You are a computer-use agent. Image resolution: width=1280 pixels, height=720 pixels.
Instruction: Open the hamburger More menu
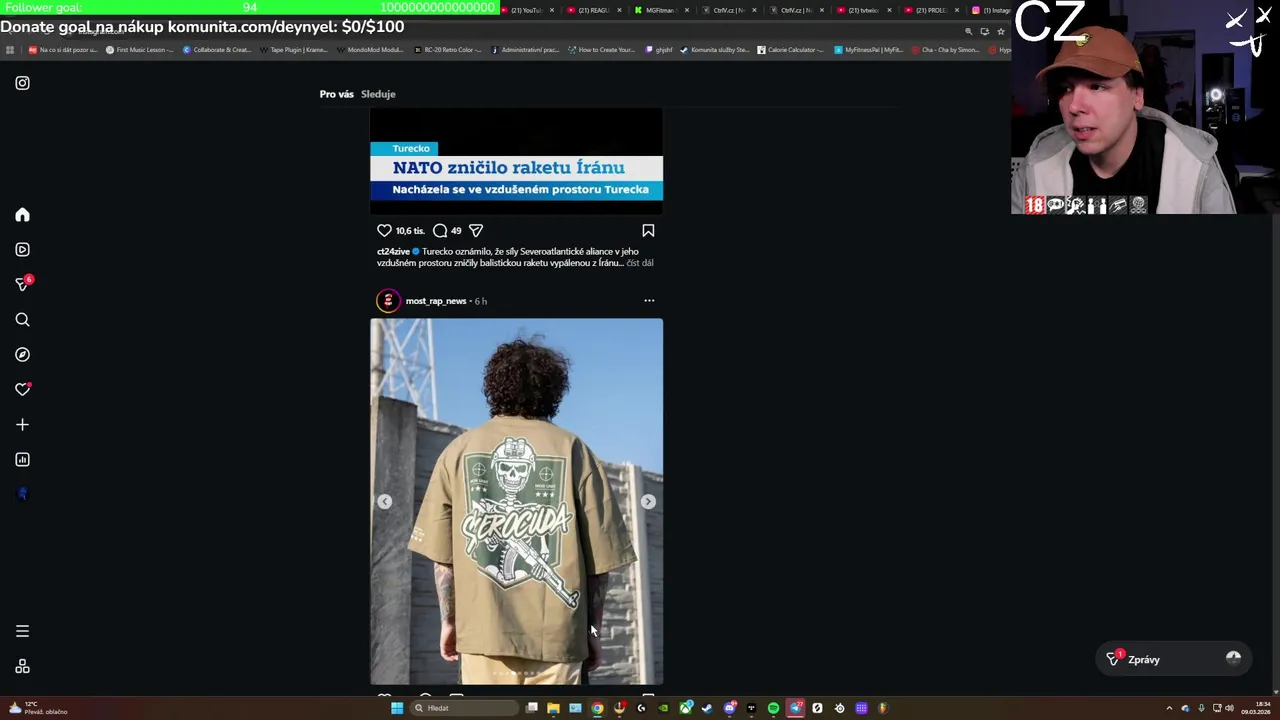(22, 631)
